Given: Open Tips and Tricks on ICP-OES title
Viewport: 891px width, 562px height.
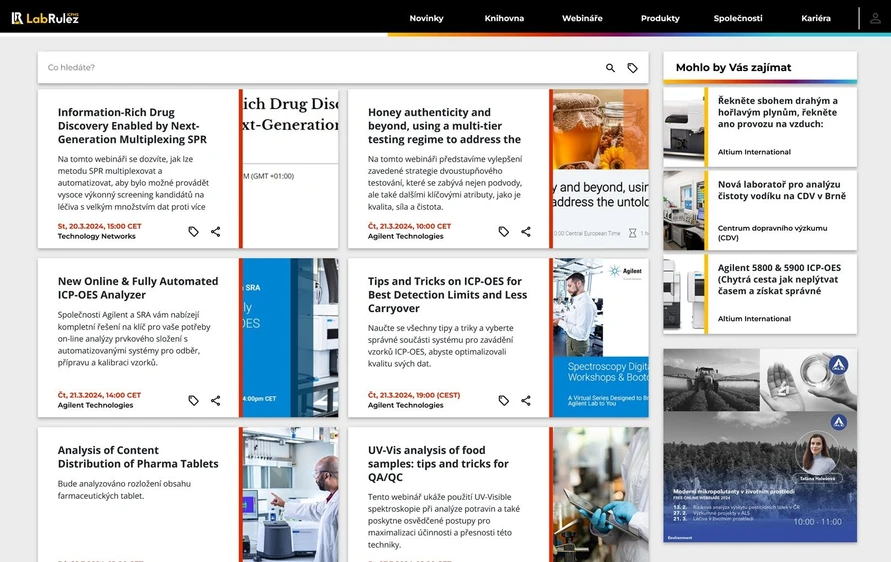Looking at the screenshot, I should click(447, 294).
